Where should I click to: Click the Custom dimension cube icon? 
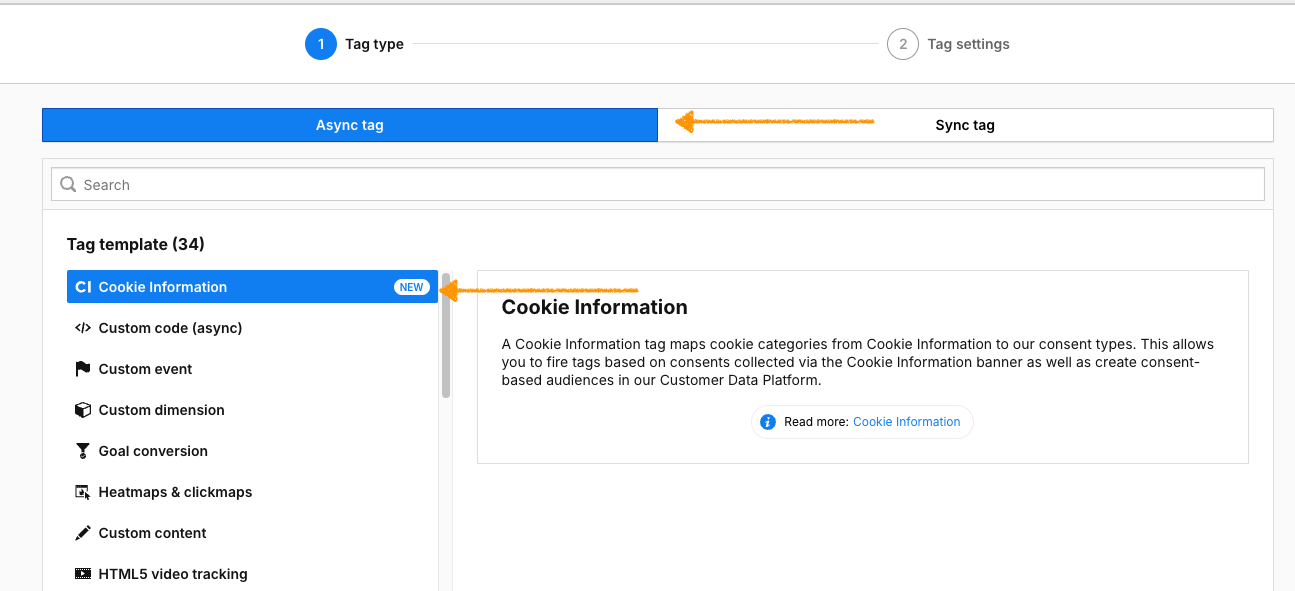pyautogui.click(x=84, y=409)
